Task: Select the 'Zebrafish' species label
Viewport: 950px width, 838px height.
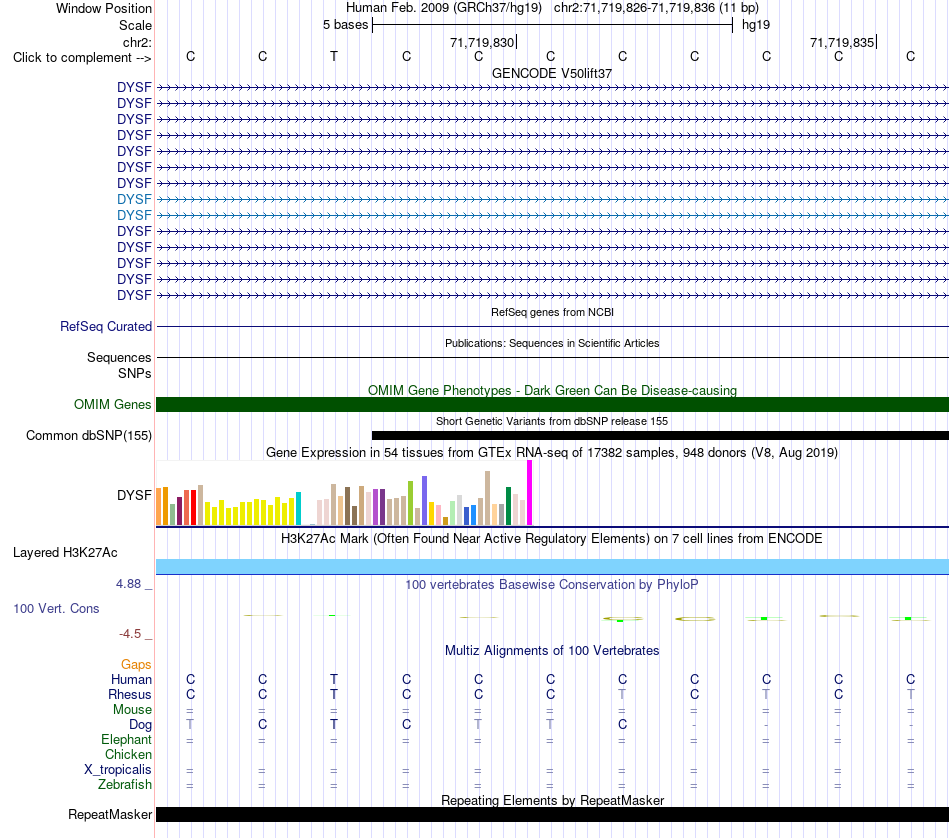Action: point(125,785)
